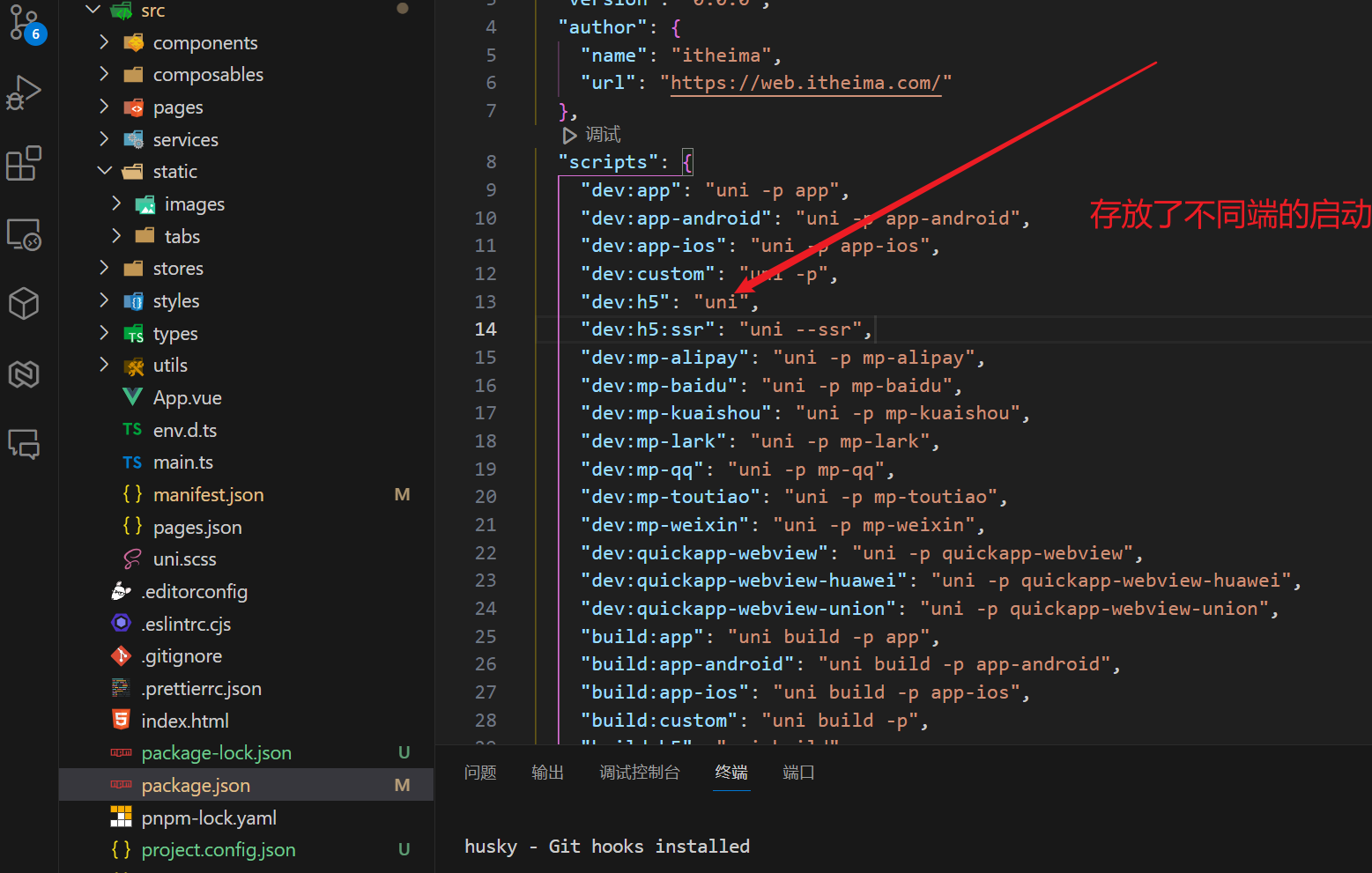Viewport: 1372px width, 873px height.
Task: Click the "dev:mp-alipay" script key
Action: (664, 358)
